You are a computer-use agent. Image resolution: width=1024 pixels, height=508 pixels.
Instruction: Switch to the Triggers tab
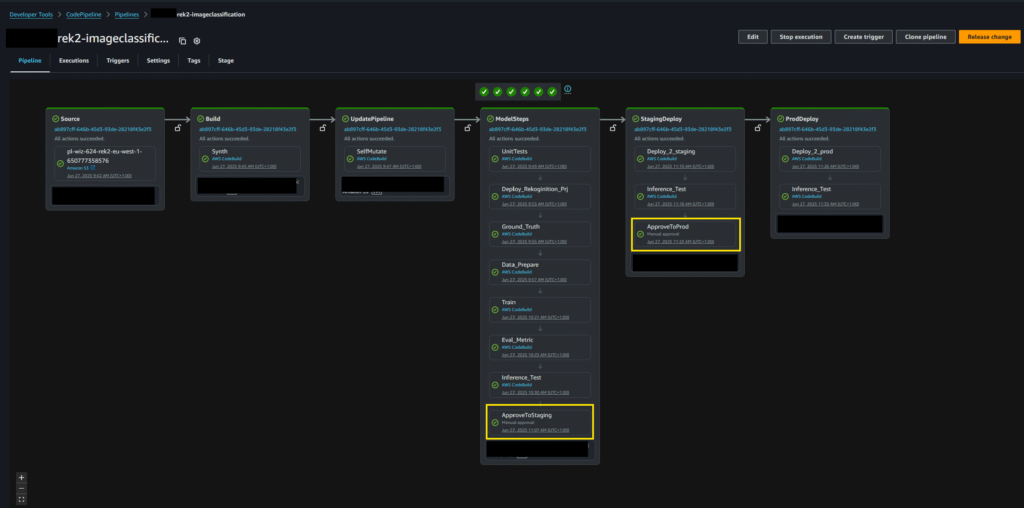(118, 61)
